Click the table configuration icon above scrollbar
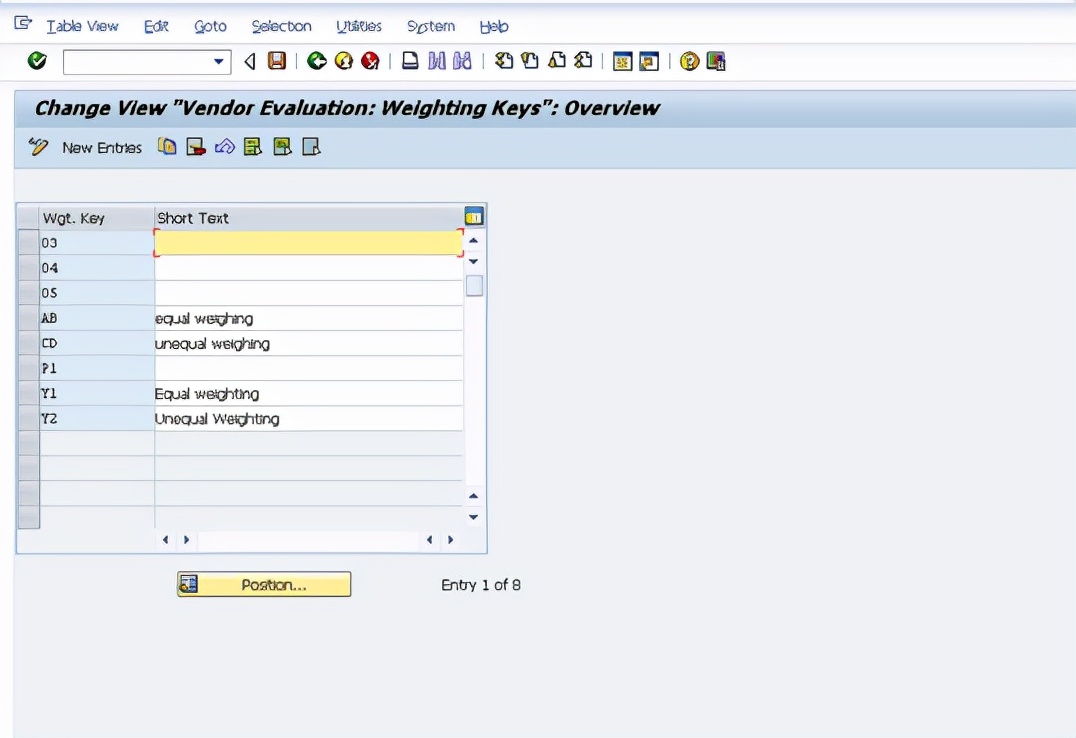Image resolution: width=1076 pixels, height=738 pixels. pyautogui.click(x=473, y=215)
